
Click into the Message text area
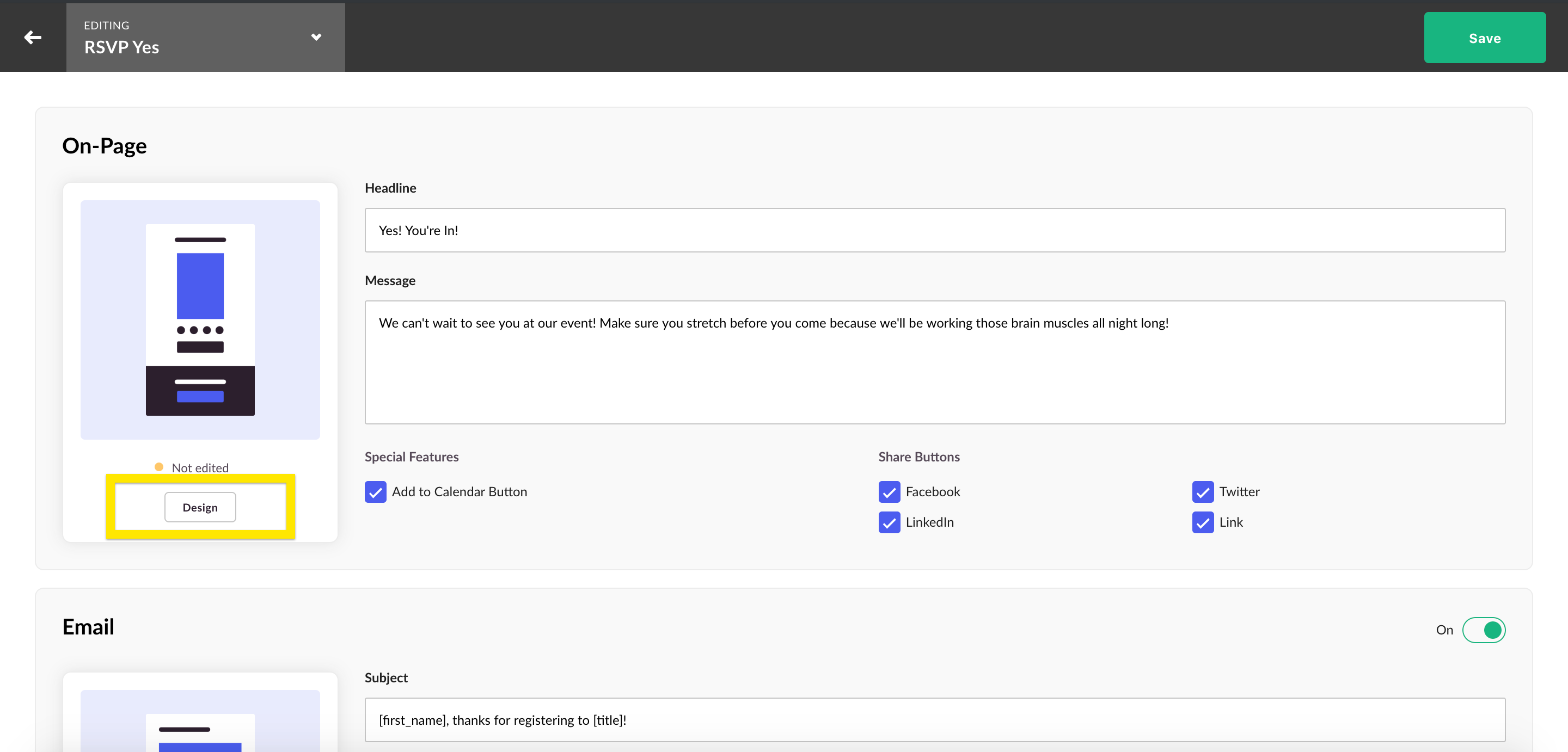pyautogui.click(x=934, y=362)
